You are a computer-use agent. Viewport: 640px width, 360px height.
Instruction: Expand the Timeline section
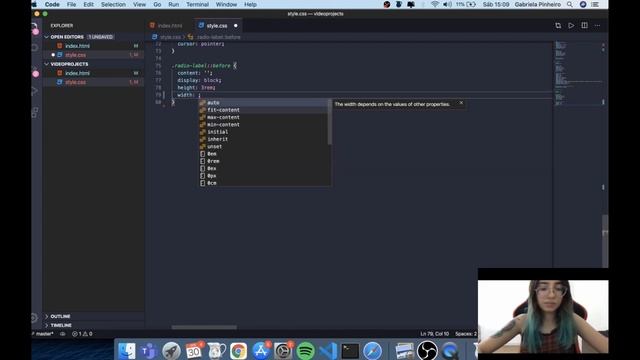pos(47,325)
